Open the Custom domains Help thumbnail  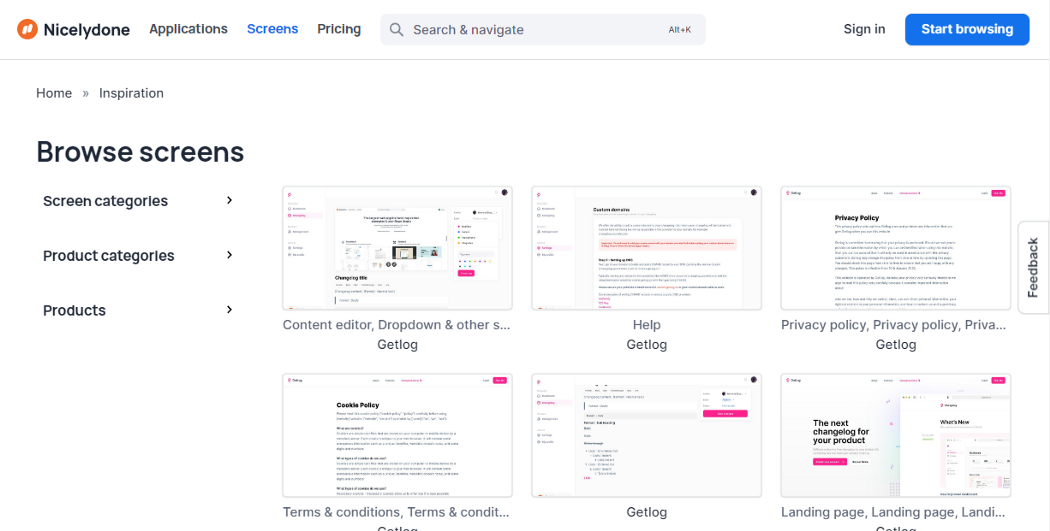pos(647,248)
